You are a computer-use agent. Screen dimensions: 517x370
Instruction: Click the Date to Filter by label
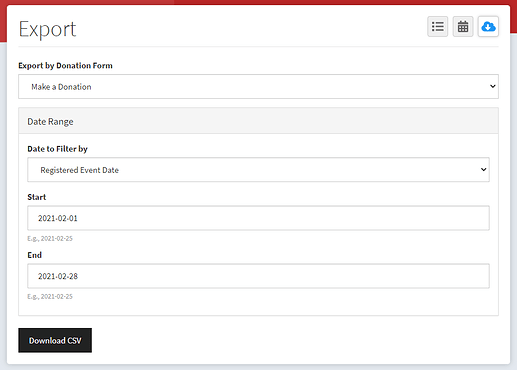coord(57,149)
